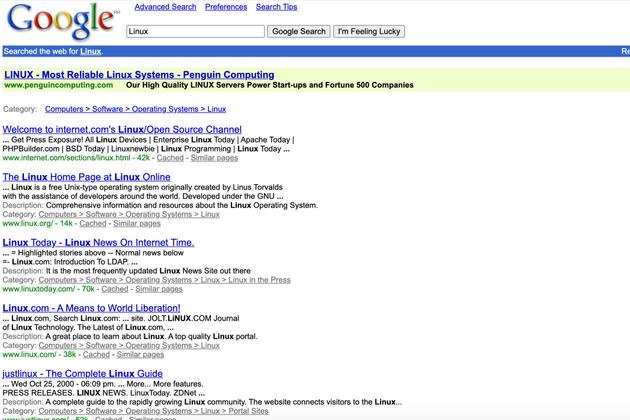Open Linux.com A Means to World Liberation
The image size is (630, 420).
tap(91, 308)
